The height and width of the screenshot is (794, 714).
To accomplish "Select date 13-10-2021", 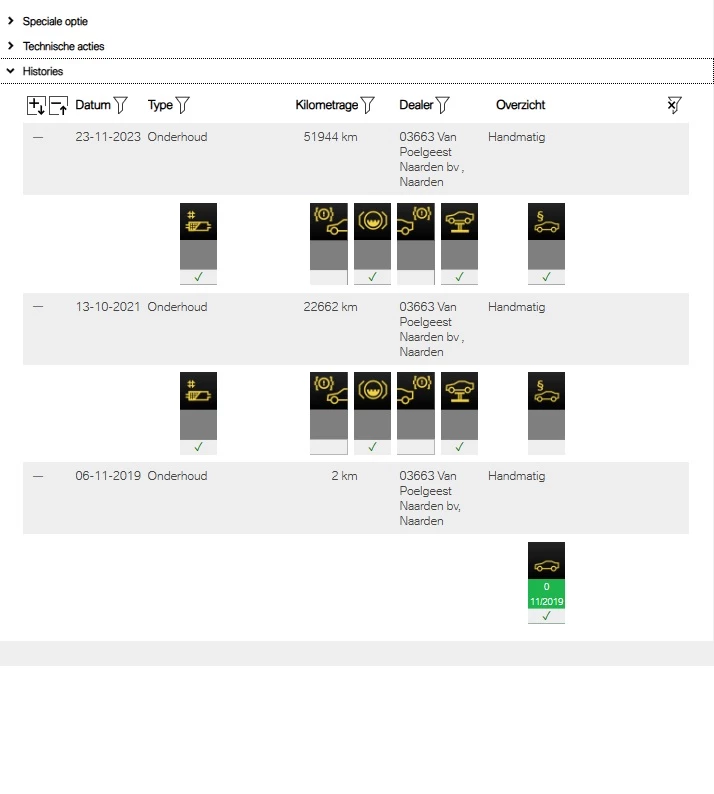I will [x=107, y=307].
